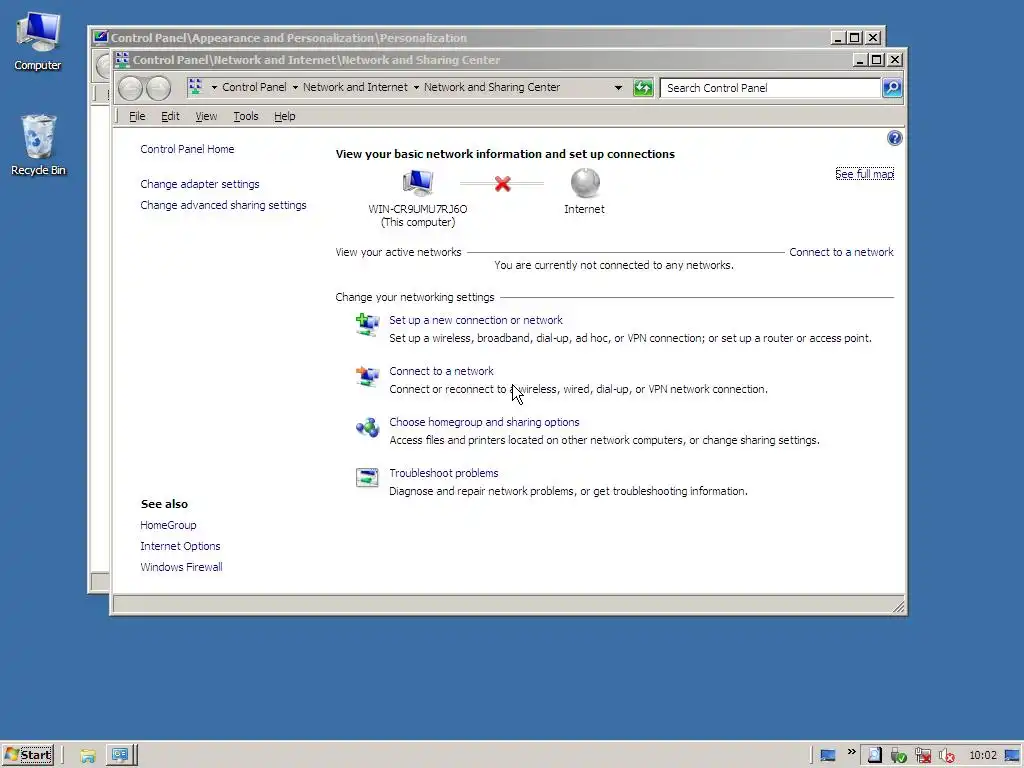Click the Network and Internet breadcrumb segment
The height and width of the screenshot is (768, 1024).
tap(355, 88)
